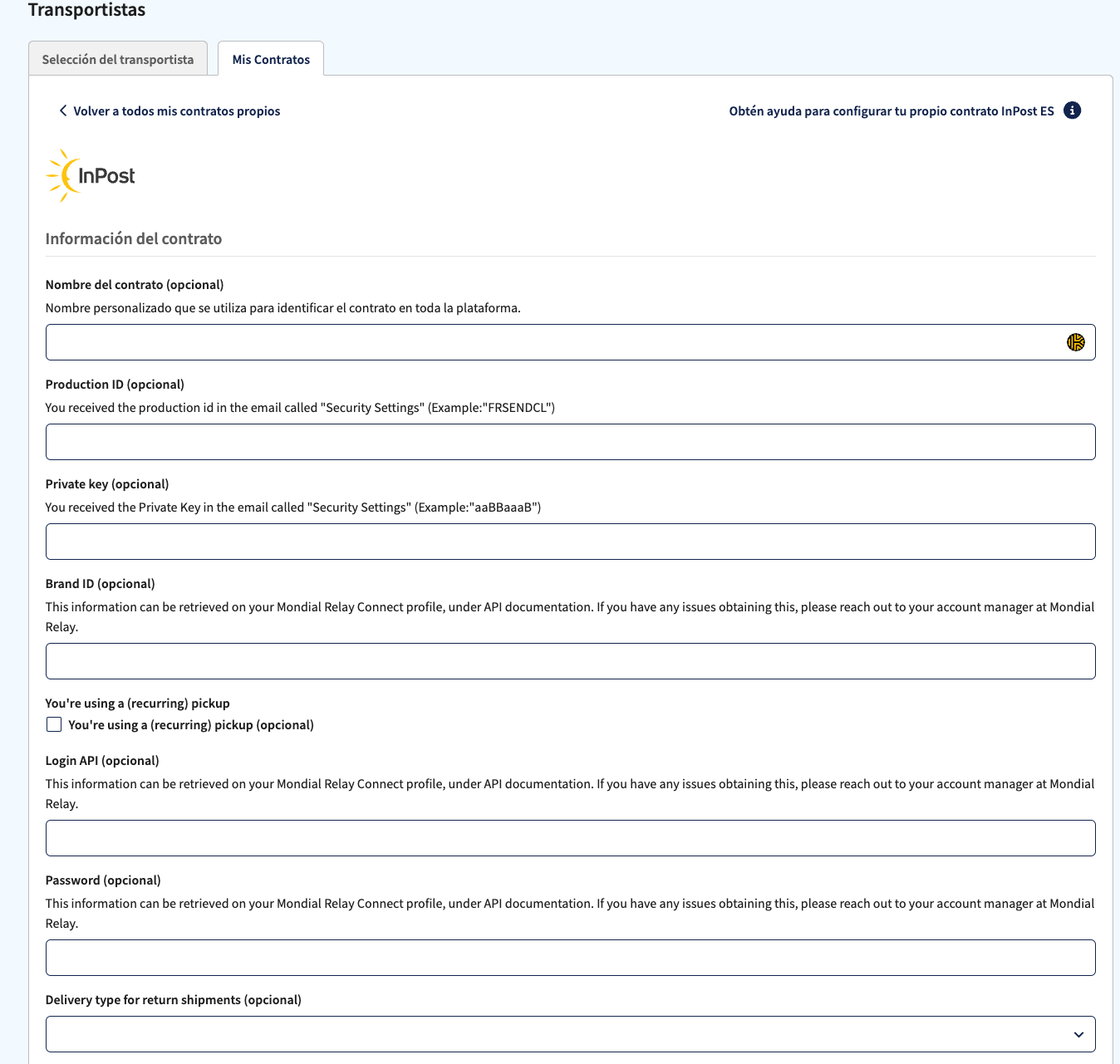The width and height of the screenshot is (1120, 1064).
Task: Open Delivery type for return shipments dropdown
Action: (x=570, y=1034)
